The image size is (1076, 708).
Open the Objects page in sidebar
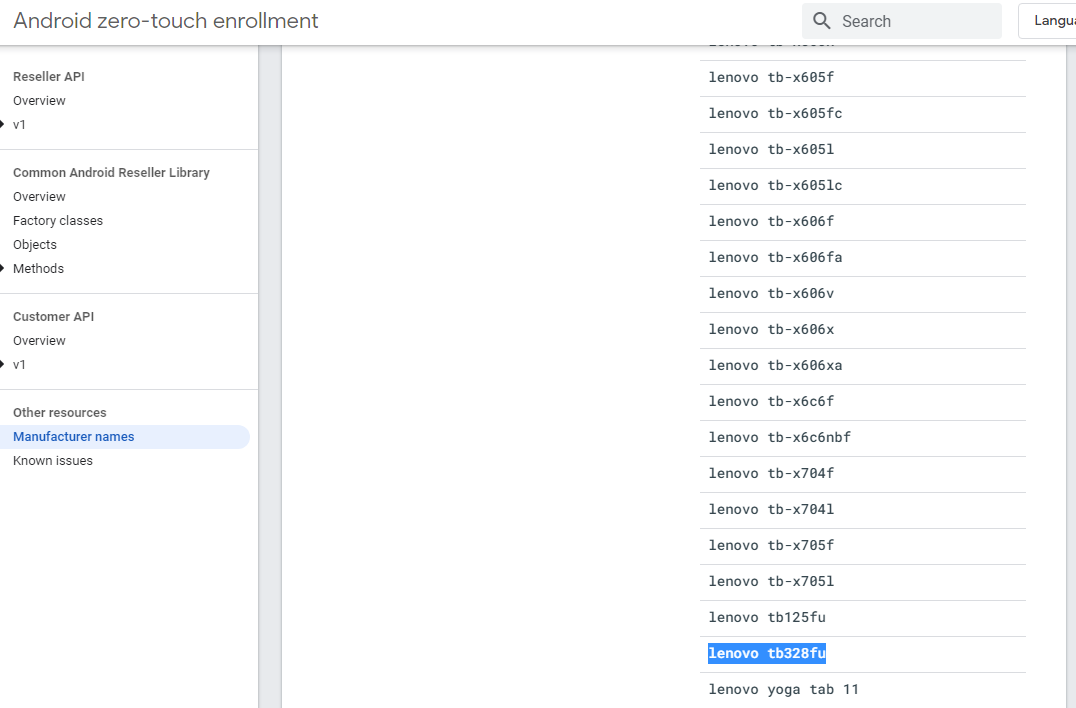[x=35, y=245]
